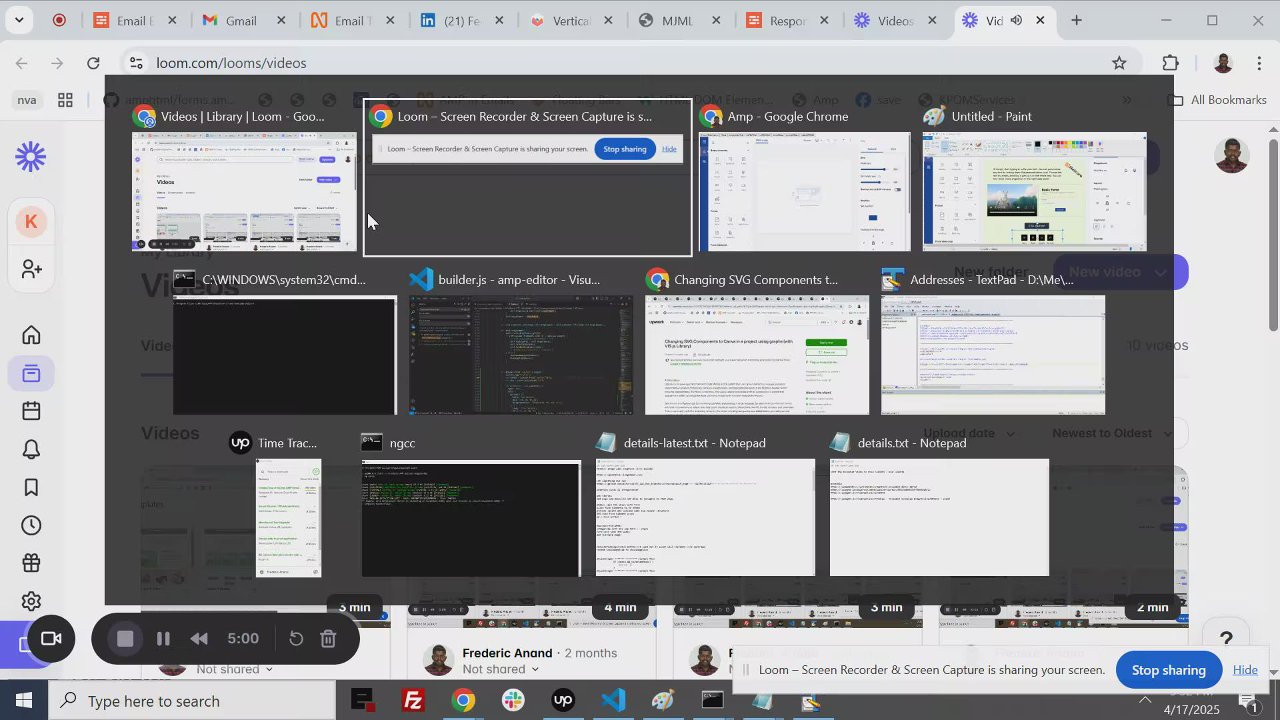Open Watch Later bookmark icon in sidebar
The width and height of the screenshot is (1280, 720).
(31, 487)
